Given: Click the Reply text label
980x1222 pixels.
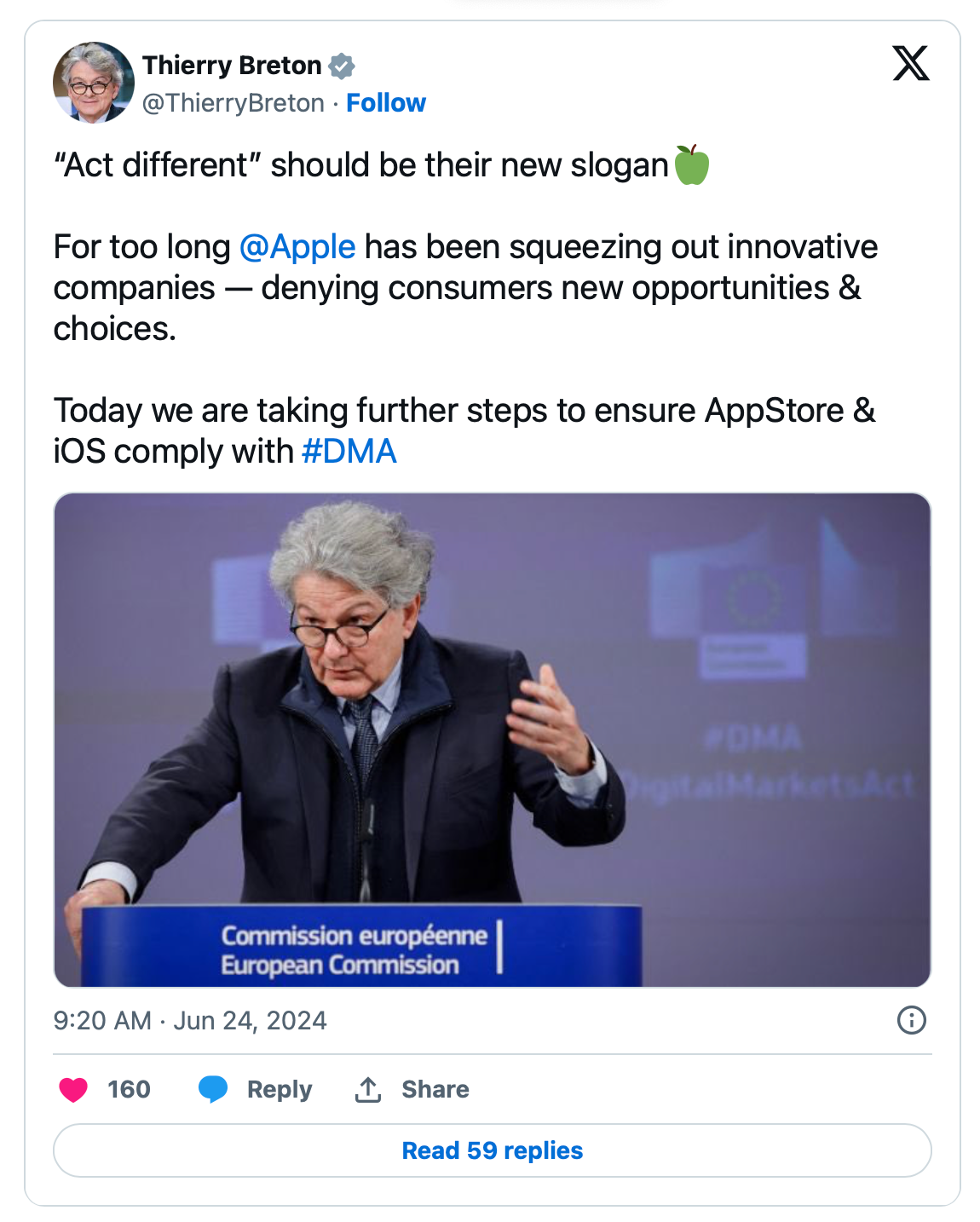Looking at the screenshot, I should [279, 1089].
